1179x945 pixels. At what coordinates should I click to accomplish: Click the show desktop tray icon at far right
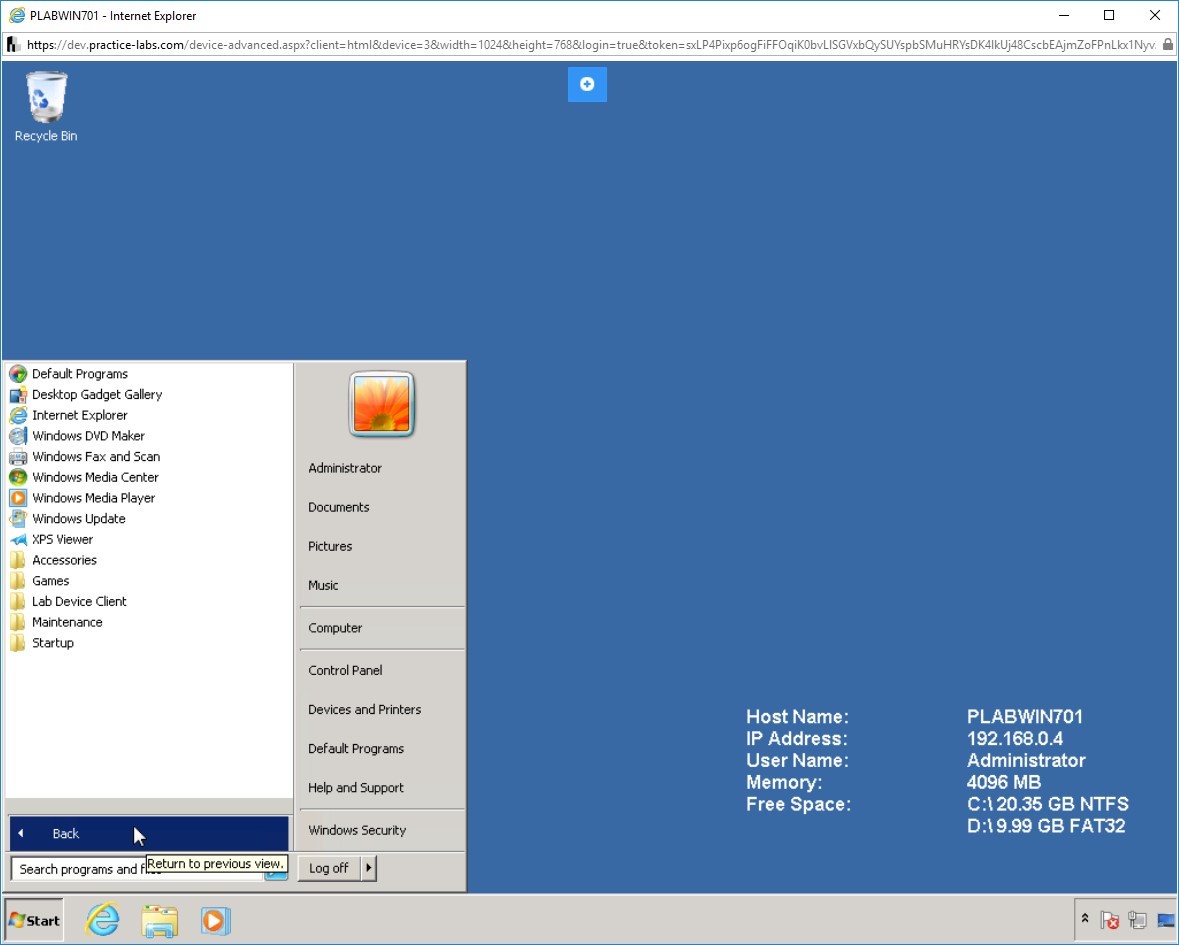coord(1165,919)
